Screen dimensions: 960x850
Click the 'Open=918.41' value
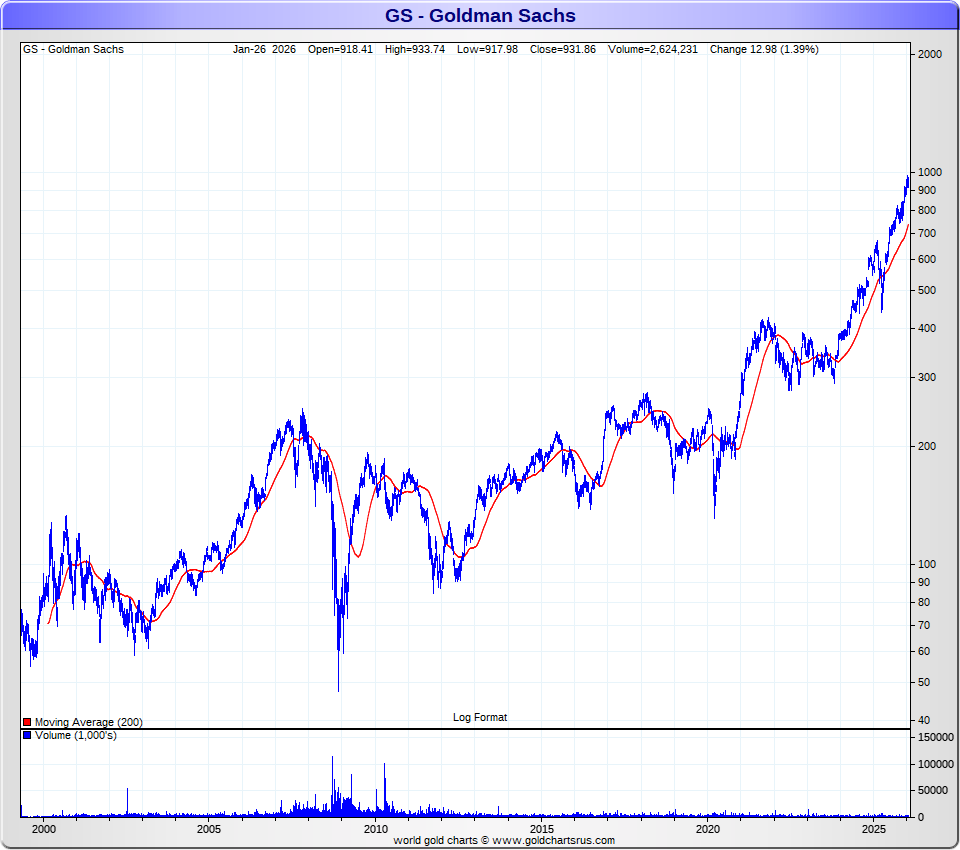pyautogui.click(x=340, y=49)
